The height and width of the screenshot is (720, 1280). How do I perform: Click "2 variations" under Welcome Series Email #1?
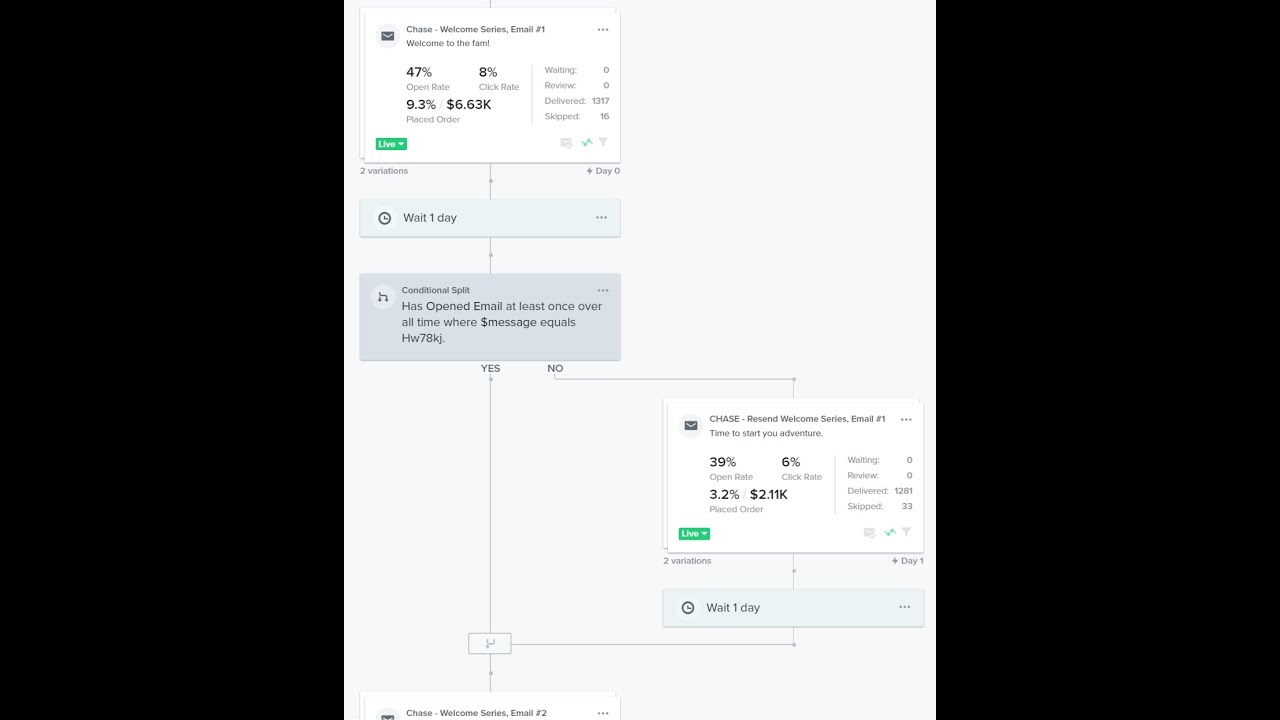click(384, 171)
